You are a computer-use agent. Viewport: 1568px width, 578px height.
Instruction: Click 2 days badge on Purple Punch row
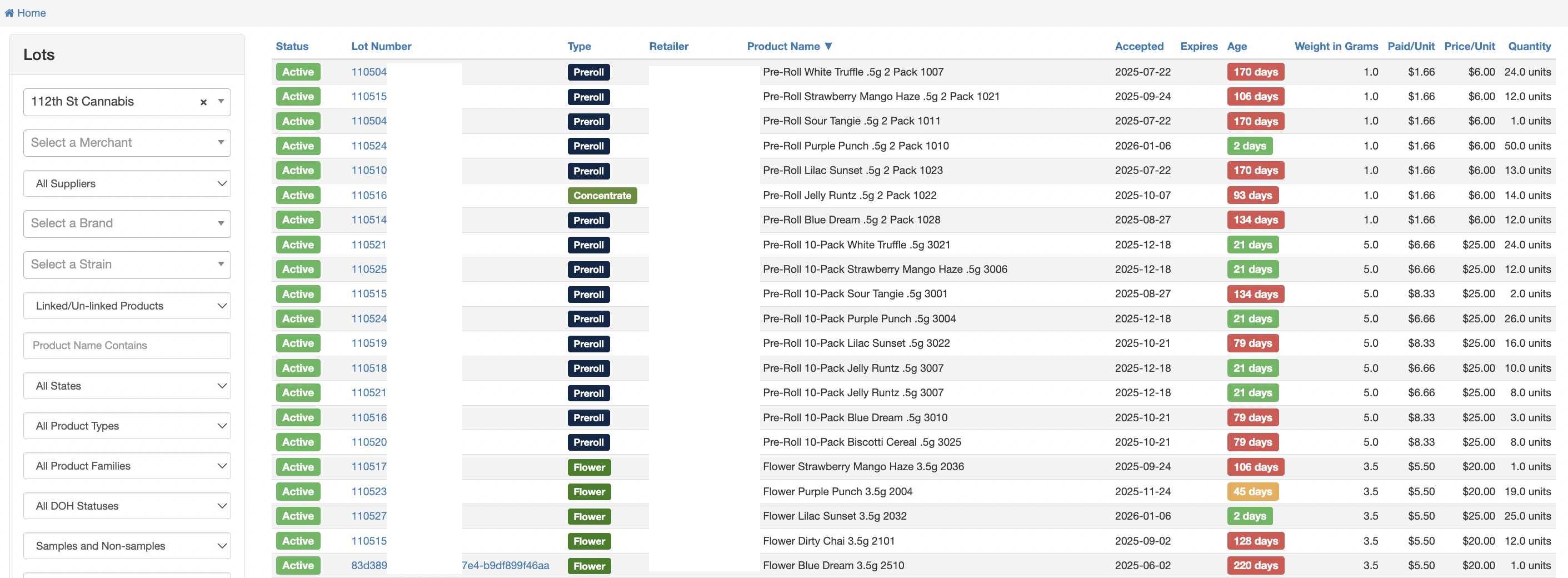point(1249,146)
